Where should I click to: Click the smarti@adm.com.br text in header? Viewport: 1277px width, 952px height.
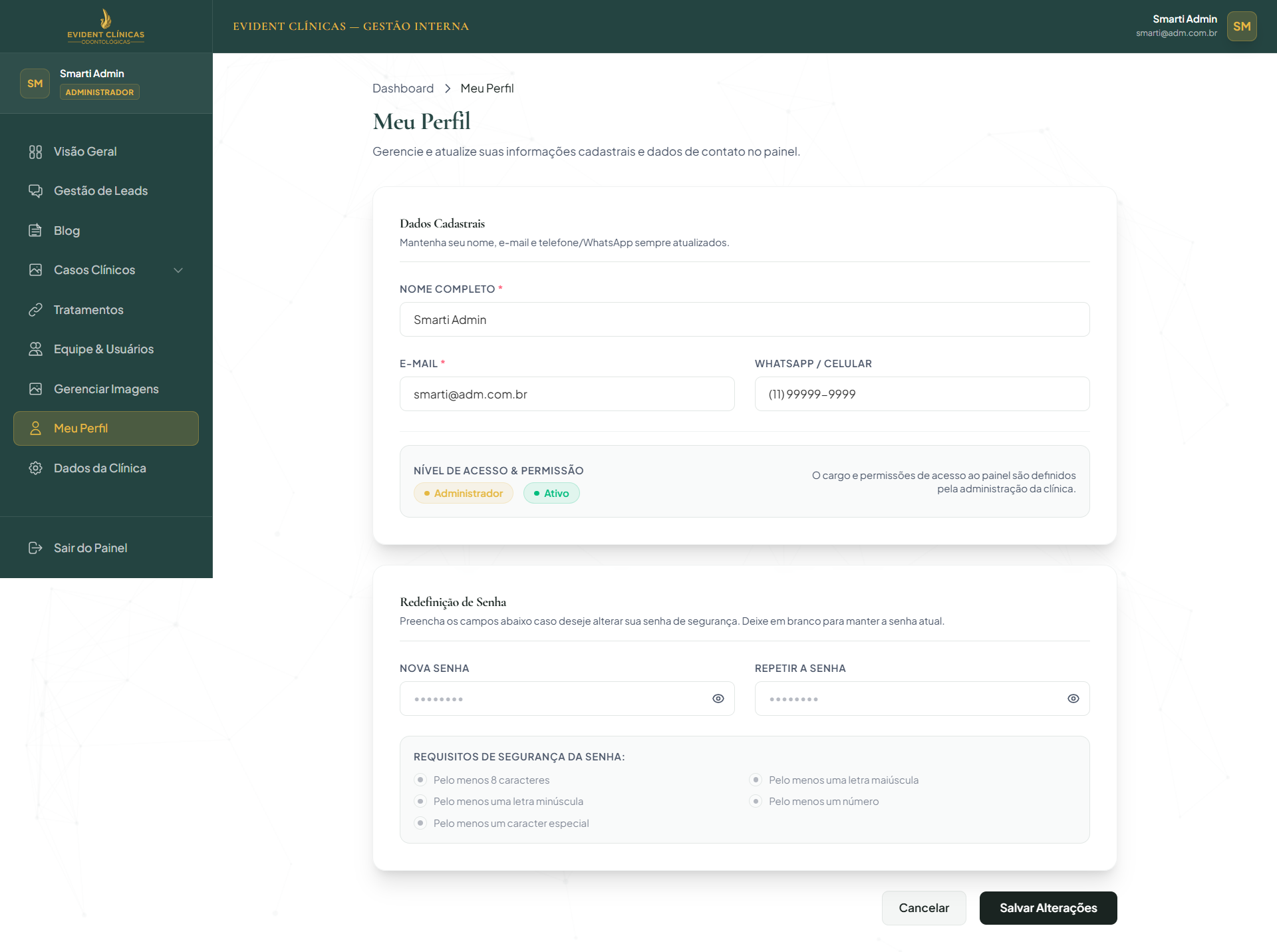(x=1177, y=33)
